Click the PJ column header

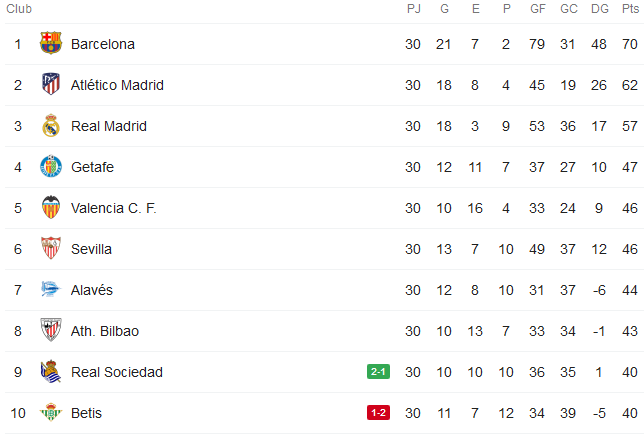[413, 9]
